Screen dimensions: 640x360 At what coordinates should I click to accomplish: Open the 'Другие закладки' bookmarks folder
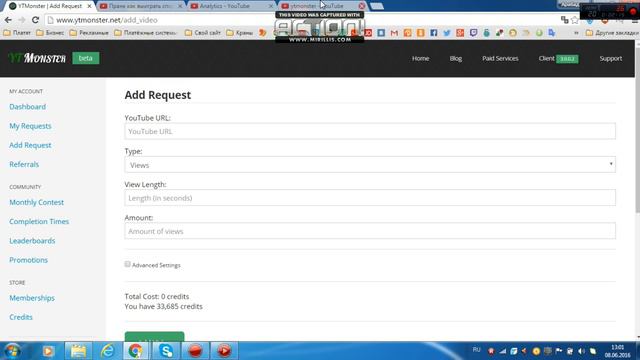tap(612, 33)
